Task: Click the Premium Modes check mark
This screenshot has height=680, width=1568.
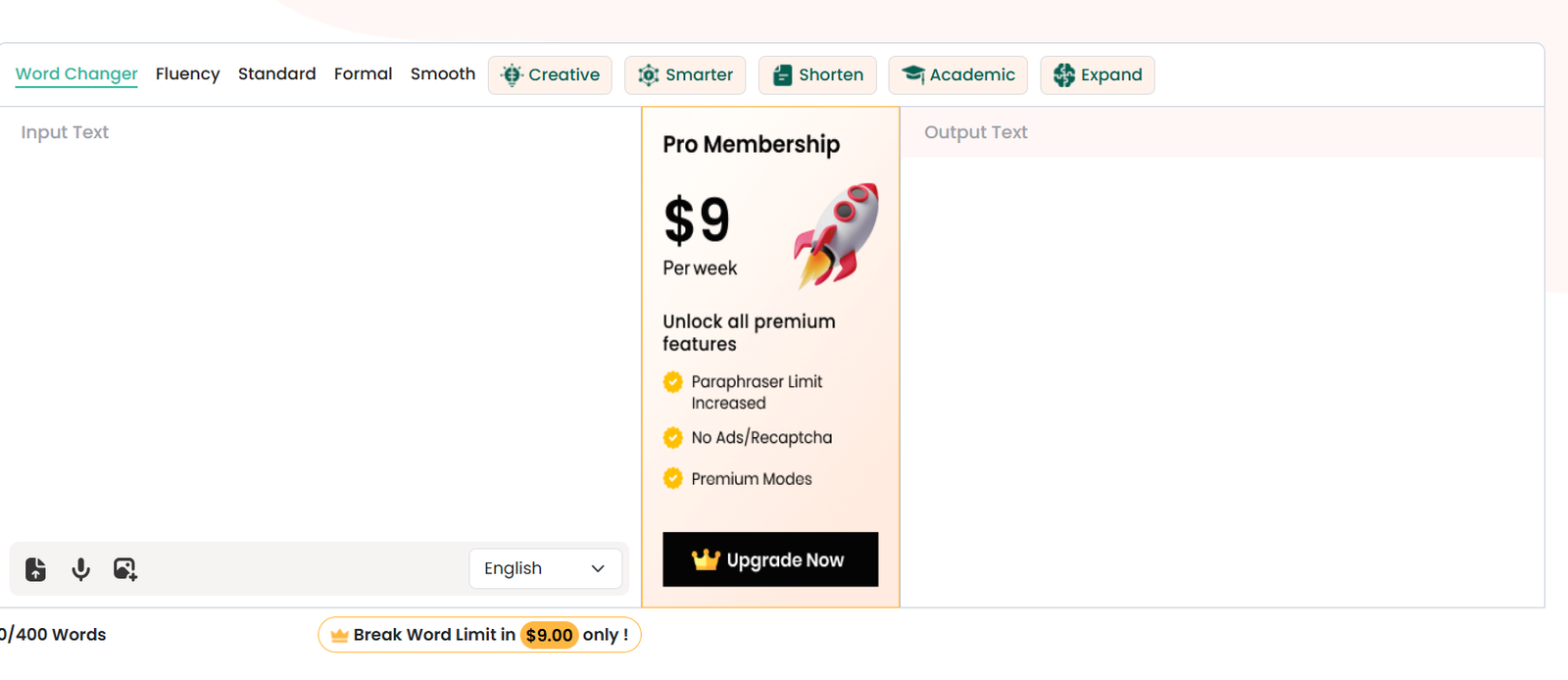Action: pyautogui.click(x=673, y=479)
